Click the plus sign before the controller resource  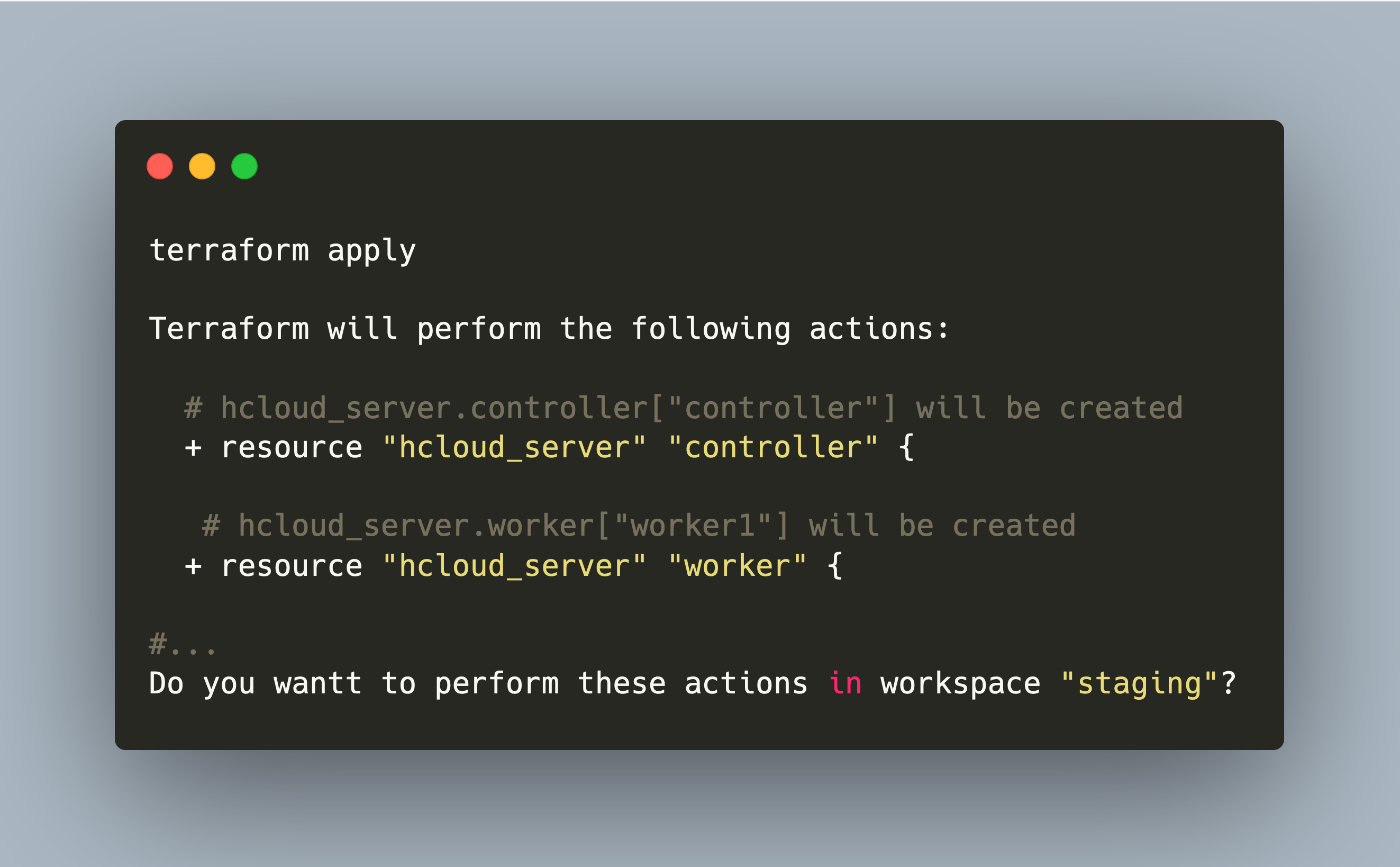pos(193,448)
